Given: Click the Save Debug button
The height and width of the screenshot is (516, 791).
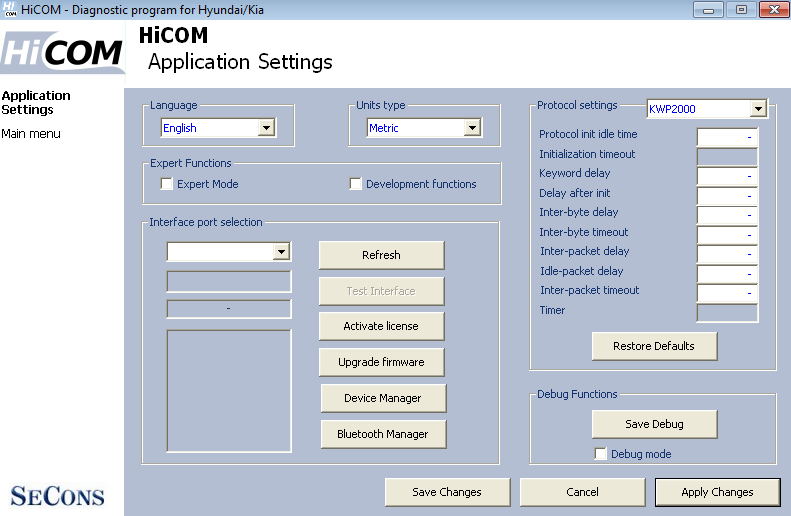Looking at the screenshot, I should pyautogui.click(x=654, y=424).
